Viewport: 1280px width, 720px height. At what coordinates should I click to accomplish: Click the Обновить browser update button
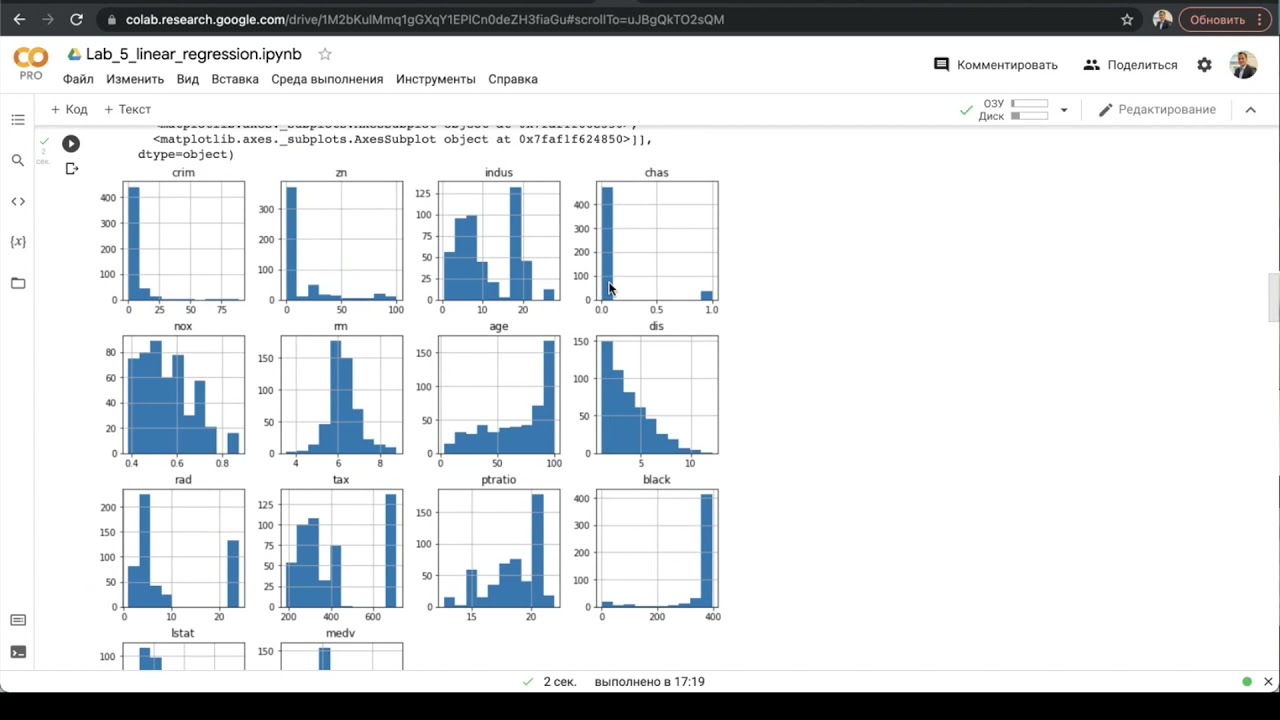coord(1217,19)
